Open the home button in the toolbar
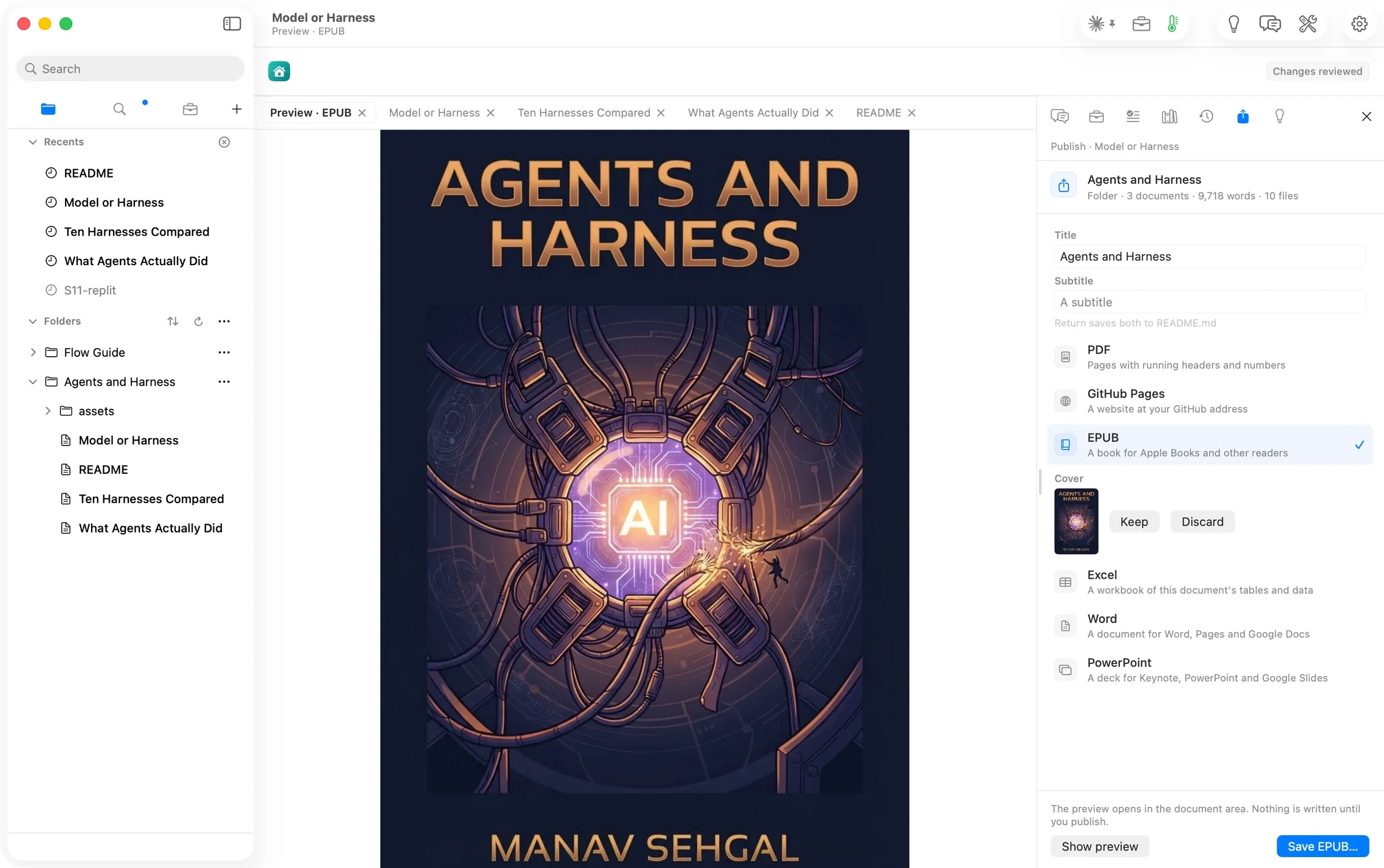 (279, 71)
